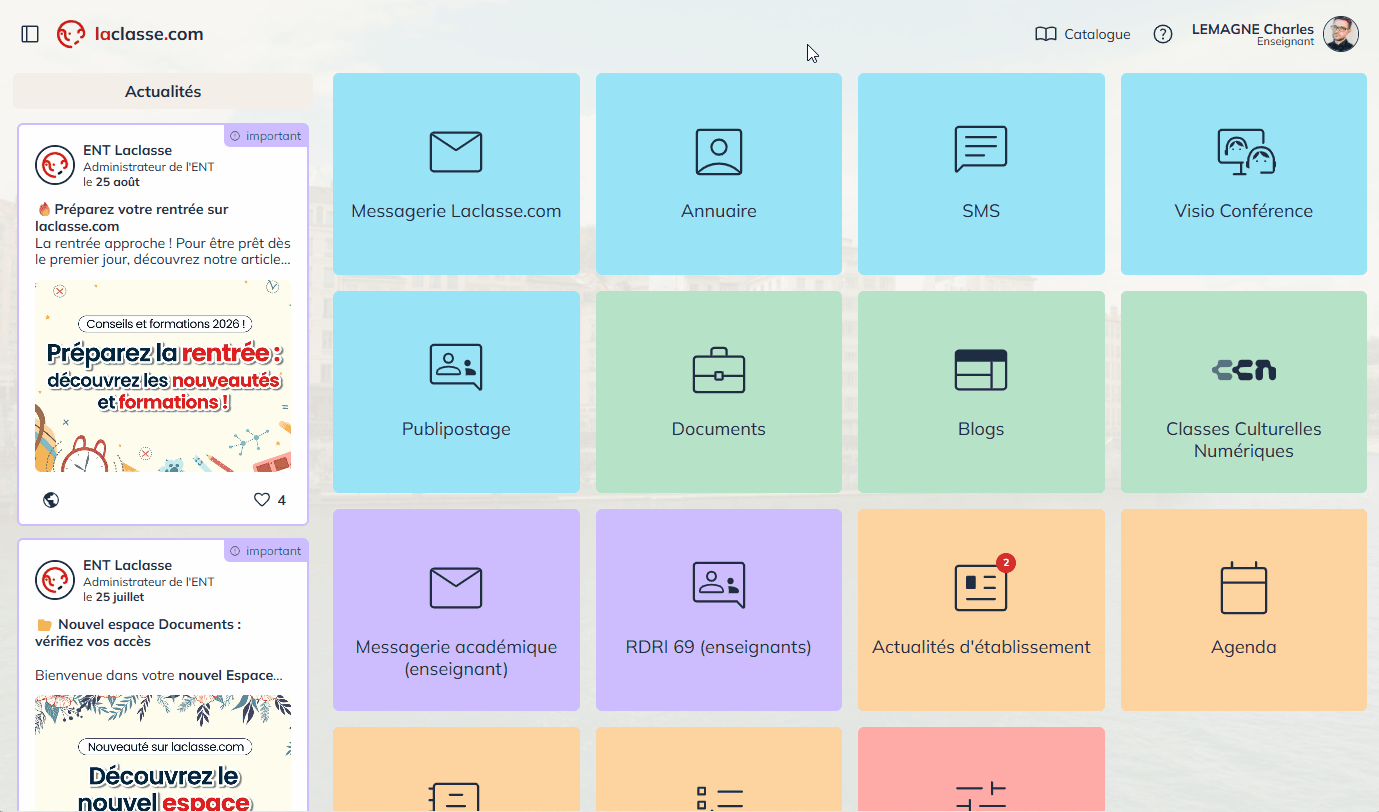Click 'Bienvenue dans votre nouvel Espace' text
The image size is (1379, 812).
pos(159,675)
